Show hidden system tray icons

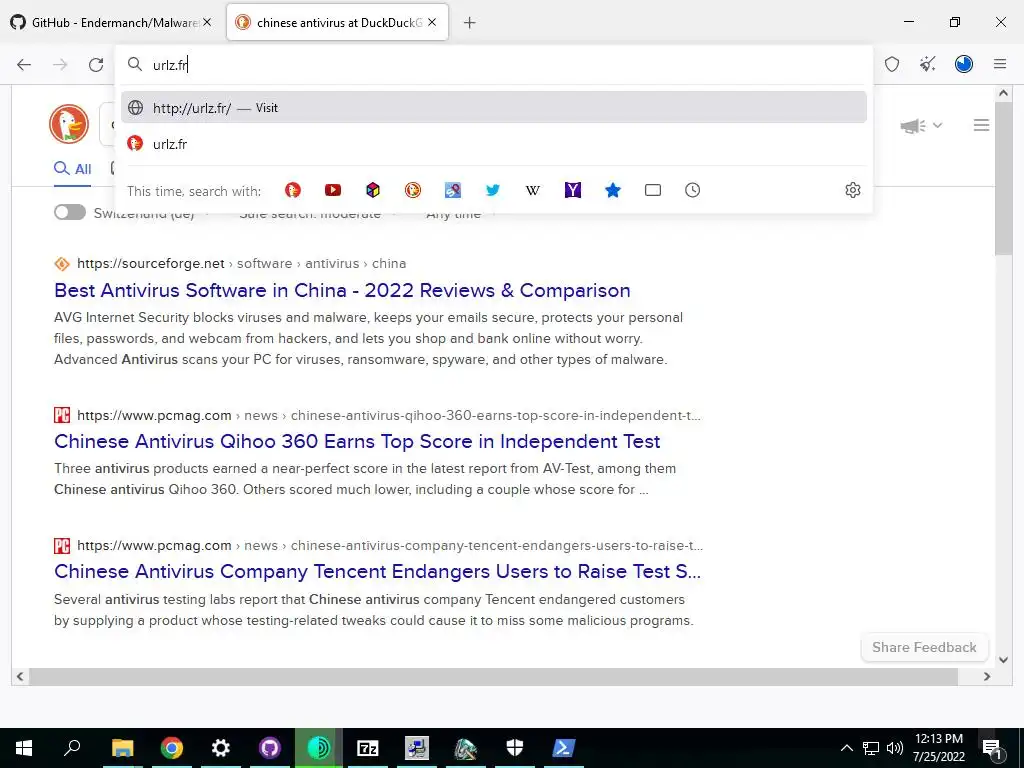tap(846, 748)
